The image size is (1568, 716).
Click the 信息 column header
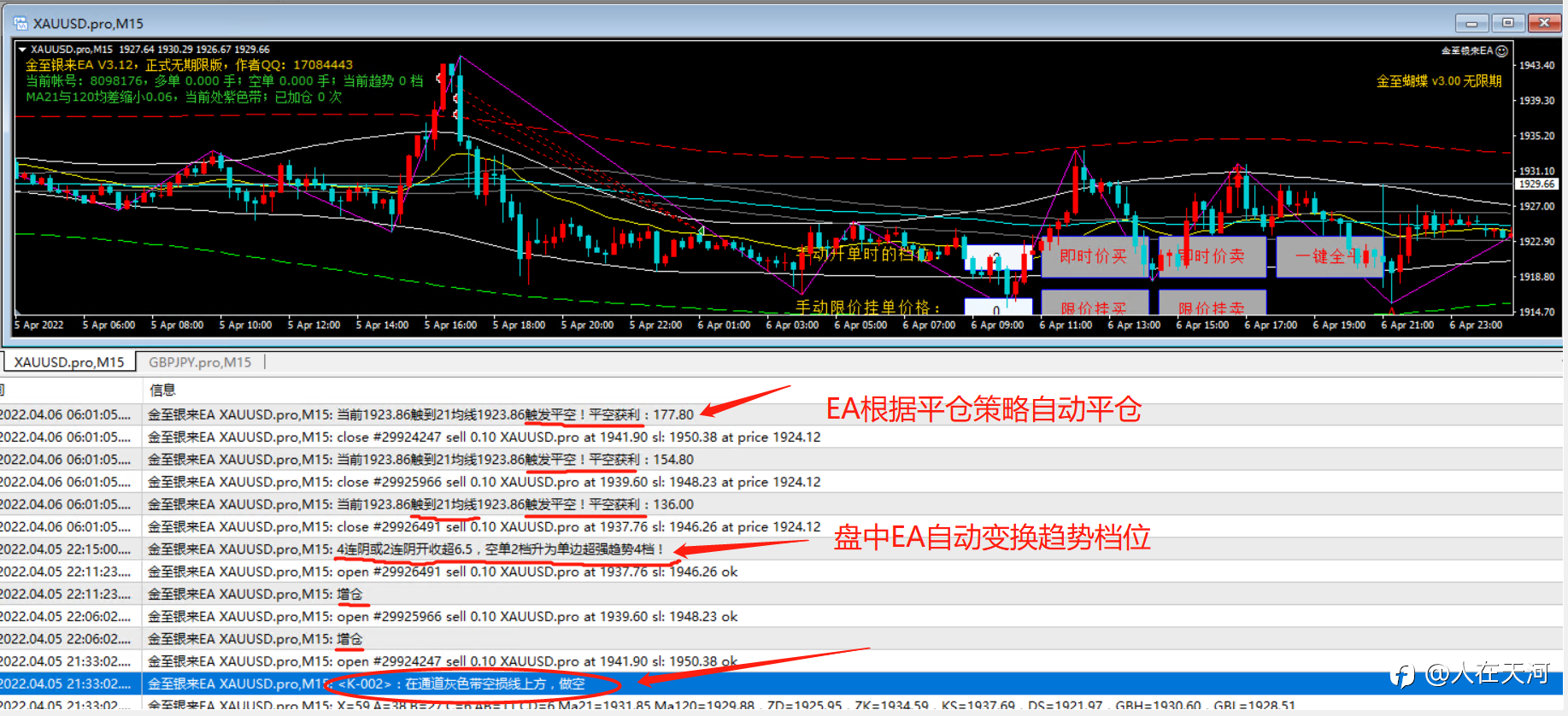[x=162, y=390]
